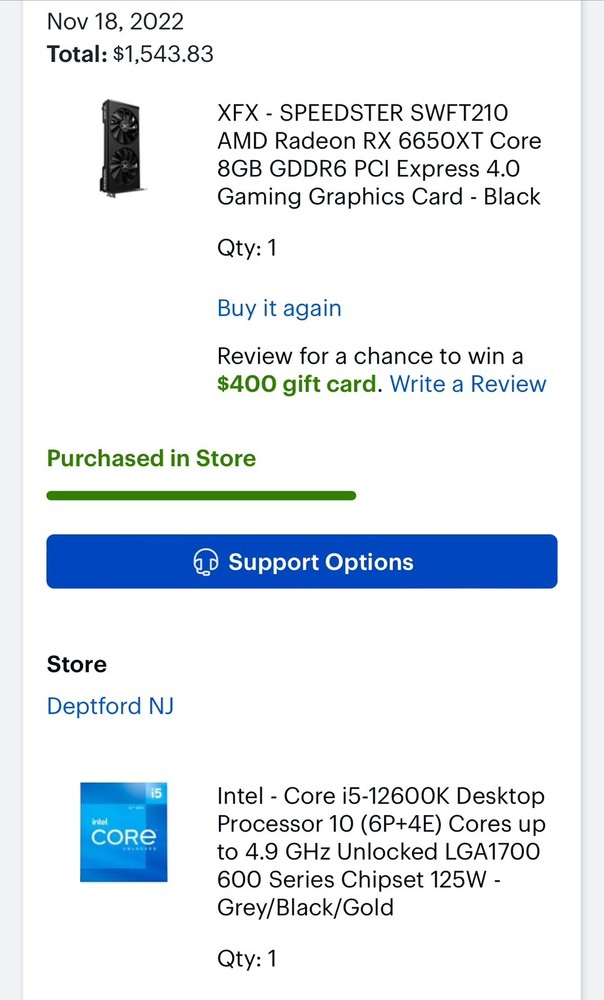Open Buy it again for the graphics card

[x=279, y=308]
